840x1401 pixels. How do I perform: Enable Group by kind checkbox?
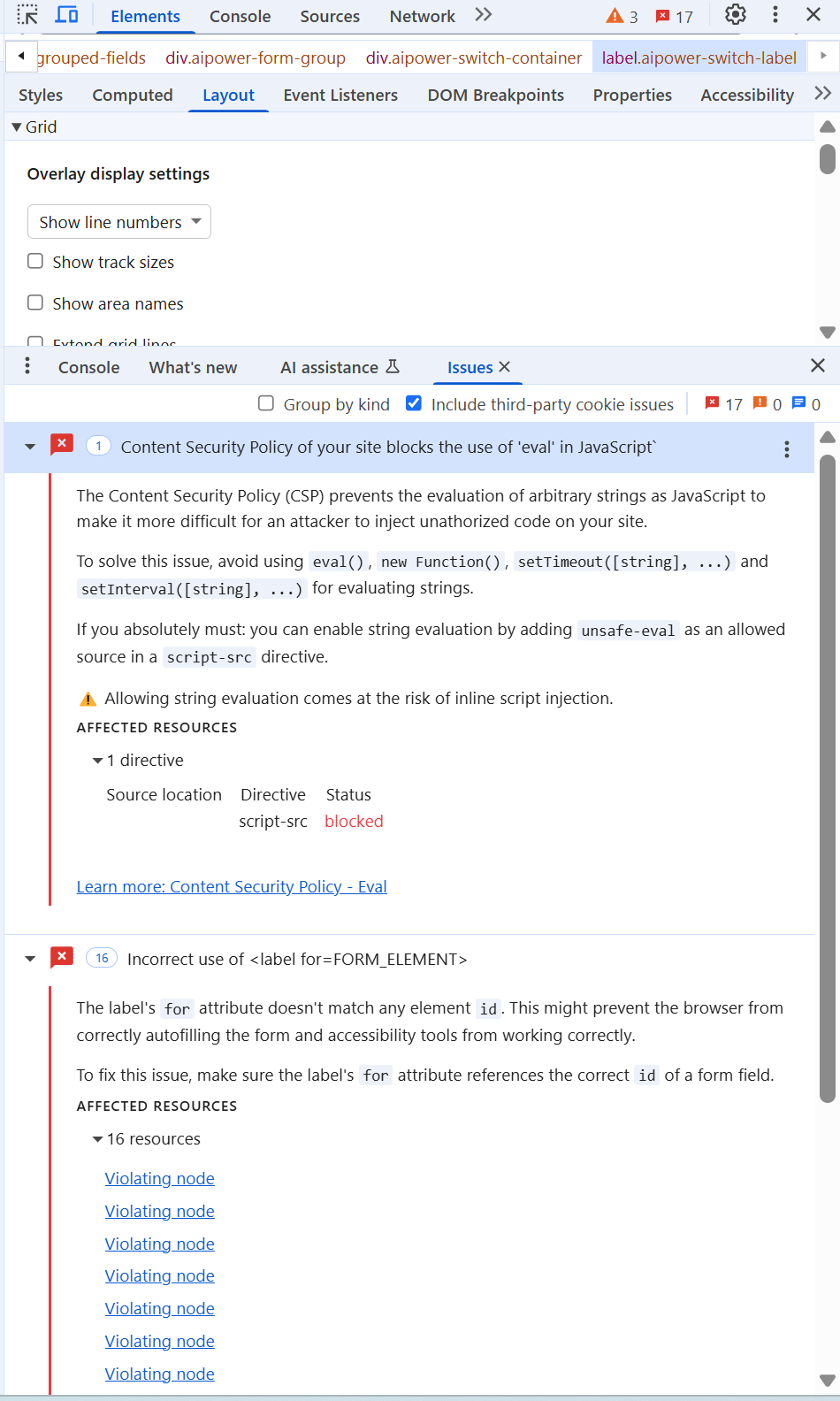266,403
